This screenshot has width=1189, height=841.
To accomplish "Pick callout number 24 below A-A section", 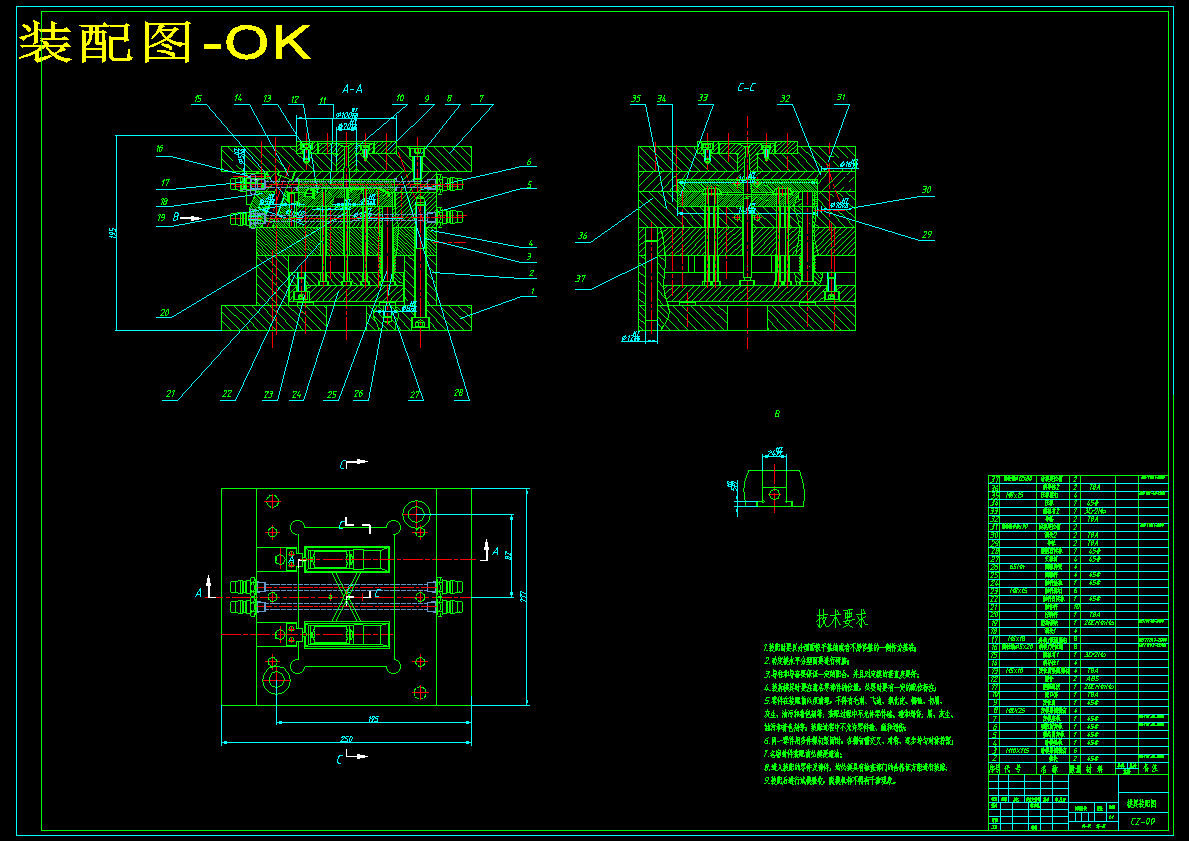I will tap(296, 394).
